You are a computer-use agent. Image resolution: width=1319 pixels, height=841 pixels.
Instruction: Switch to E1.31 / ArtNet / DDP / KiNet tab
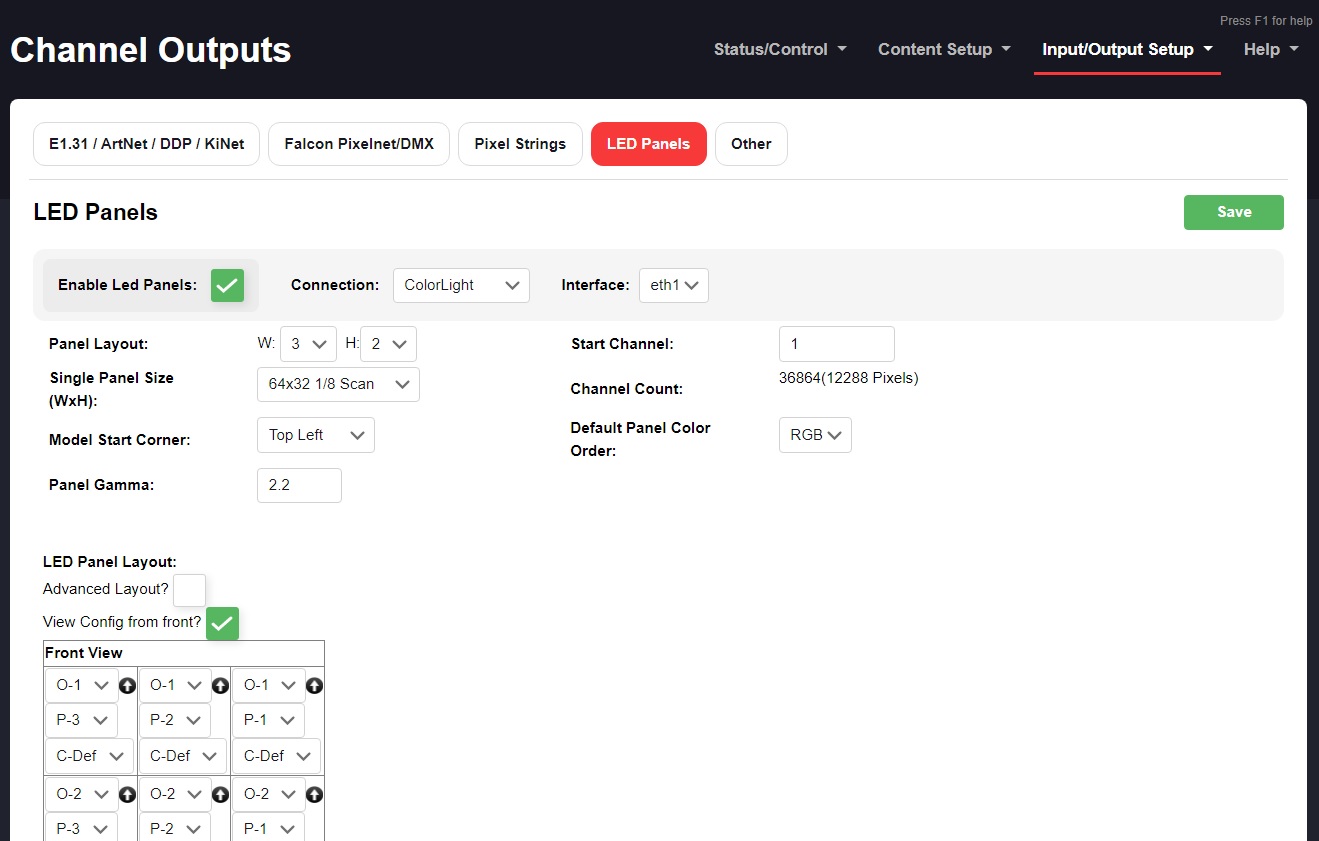tap(147, 144)
